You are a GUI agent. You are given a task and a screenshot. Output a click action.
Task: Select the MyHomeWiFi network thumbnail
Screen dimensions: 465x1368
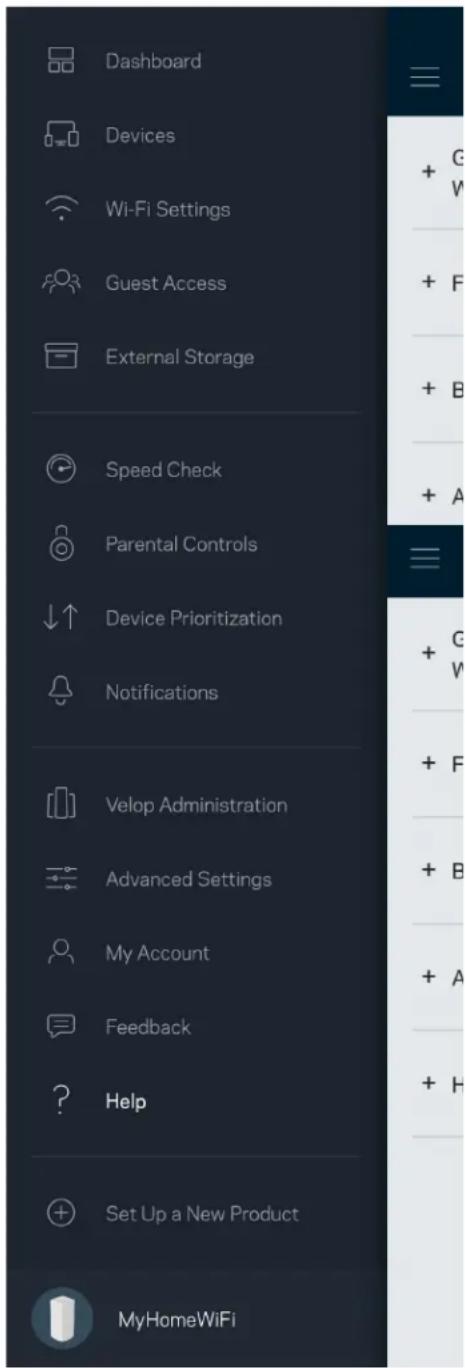pos(61,1320)
